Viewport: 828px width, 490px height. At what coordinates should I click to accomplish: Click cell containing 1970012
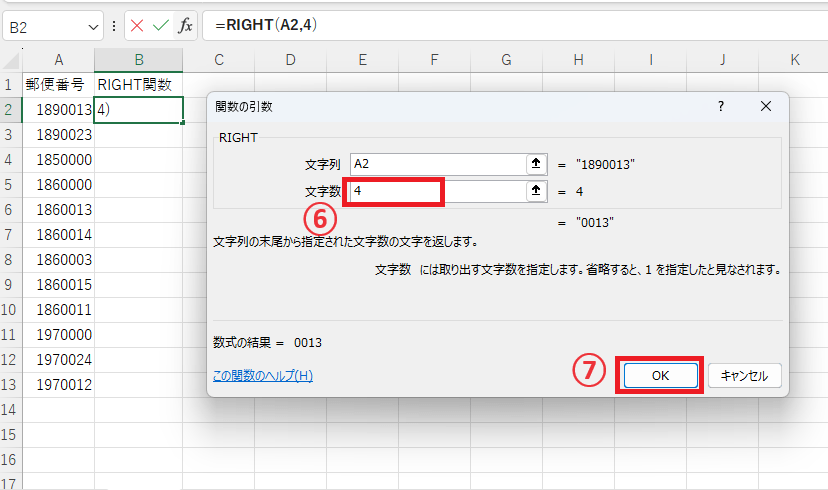59,385
